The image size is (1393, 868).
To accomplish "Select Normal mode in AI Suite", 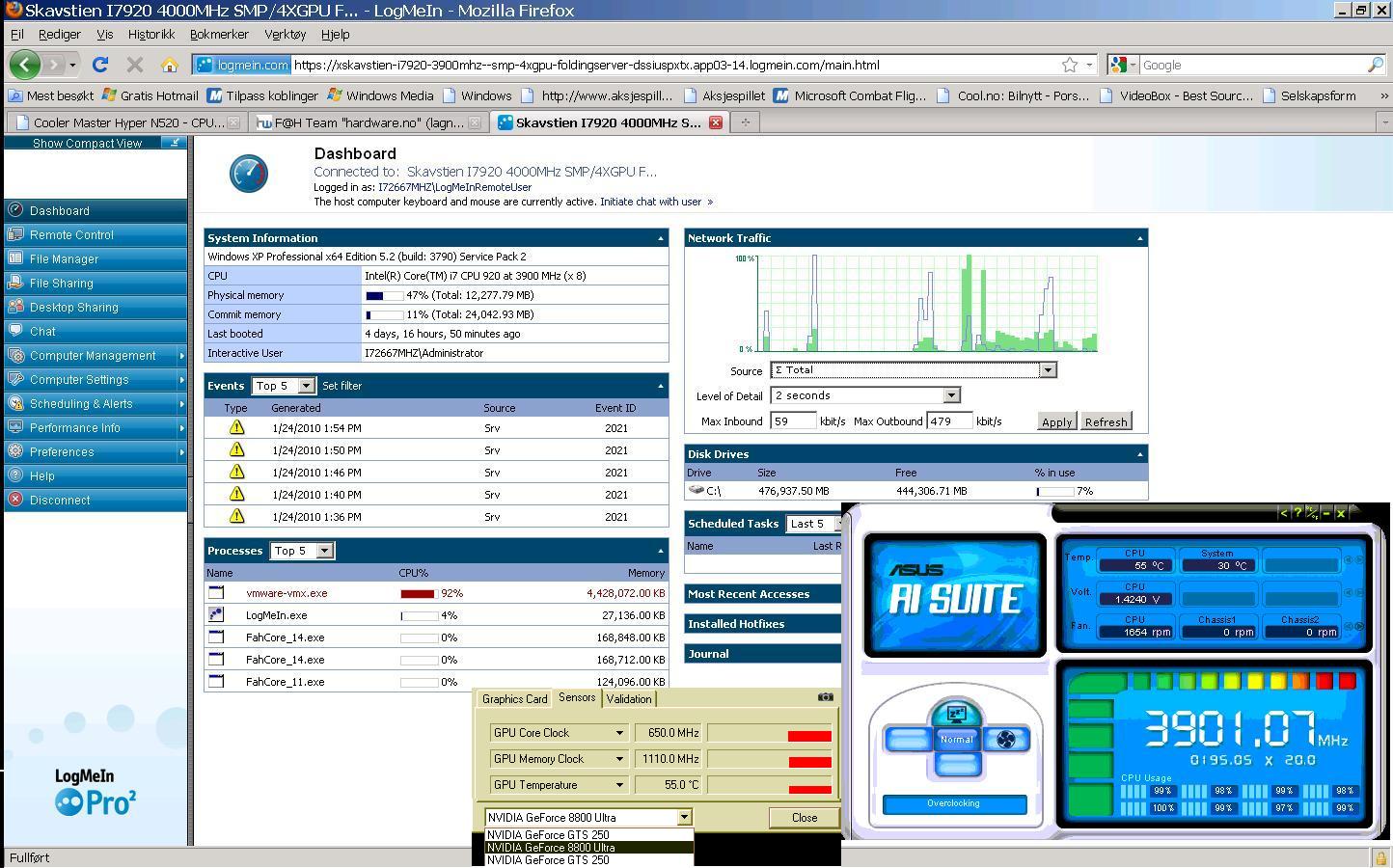I will click(x=956, y=740).
